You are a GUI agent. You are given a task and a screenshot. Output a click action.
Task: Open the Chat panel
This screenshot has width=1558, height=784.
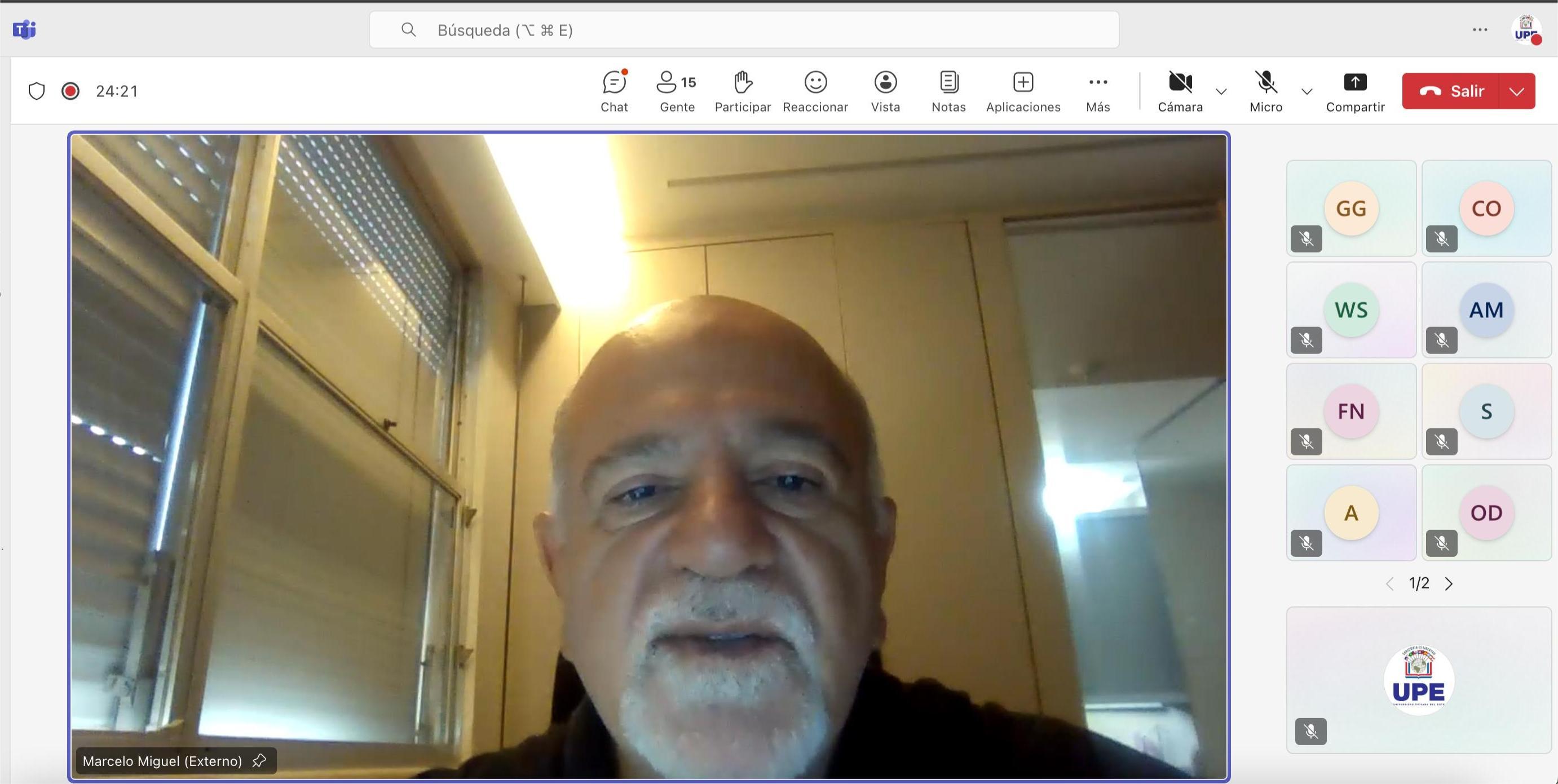614,91
